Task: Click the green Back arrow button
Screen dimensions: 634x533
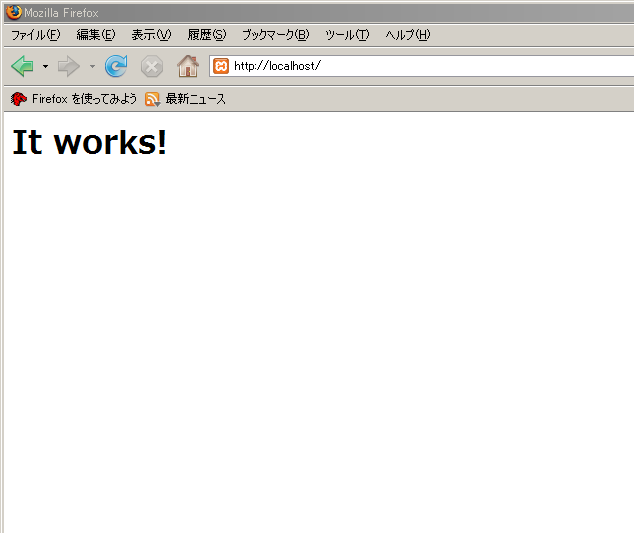Action: pyautogui.click(x=23, y=66)
